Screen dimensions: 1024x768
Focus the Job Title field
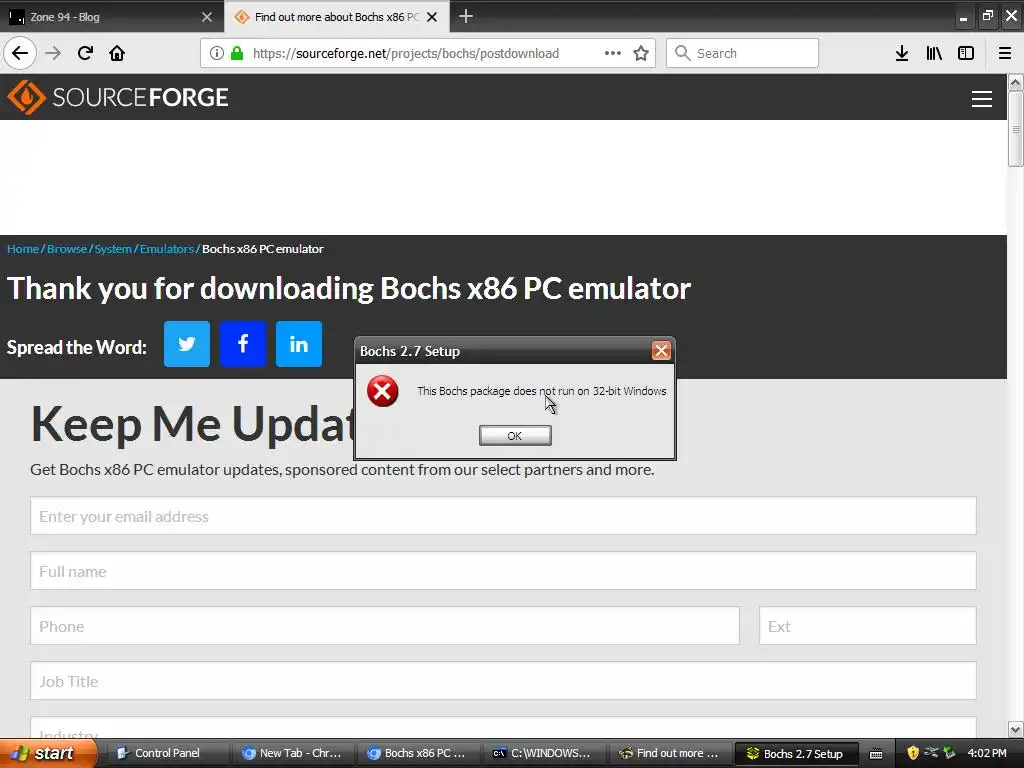click(503, 680)
